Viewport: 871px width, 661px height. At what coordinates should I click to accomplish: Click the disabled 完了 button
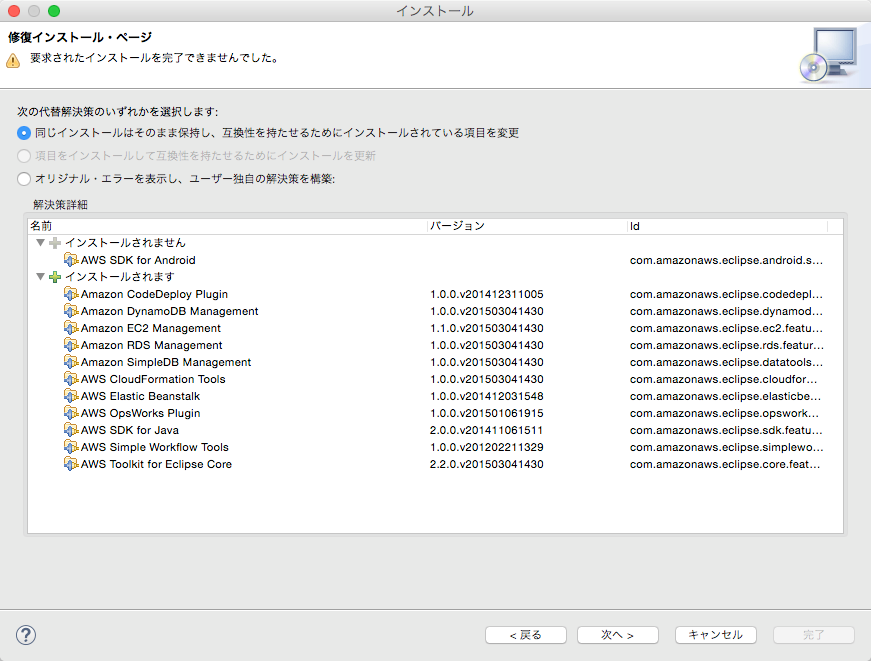[814, 635]
